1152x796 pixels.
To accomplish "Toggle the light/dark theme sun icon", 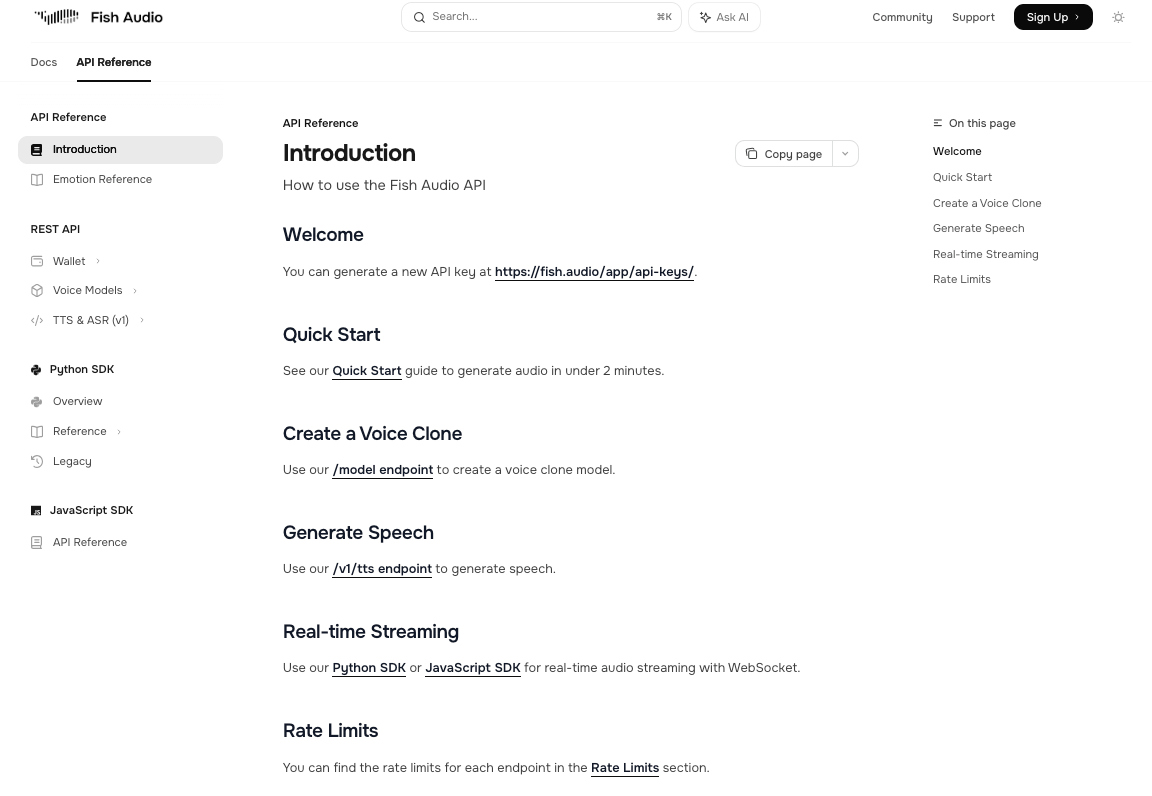I will click(1118, 17).
